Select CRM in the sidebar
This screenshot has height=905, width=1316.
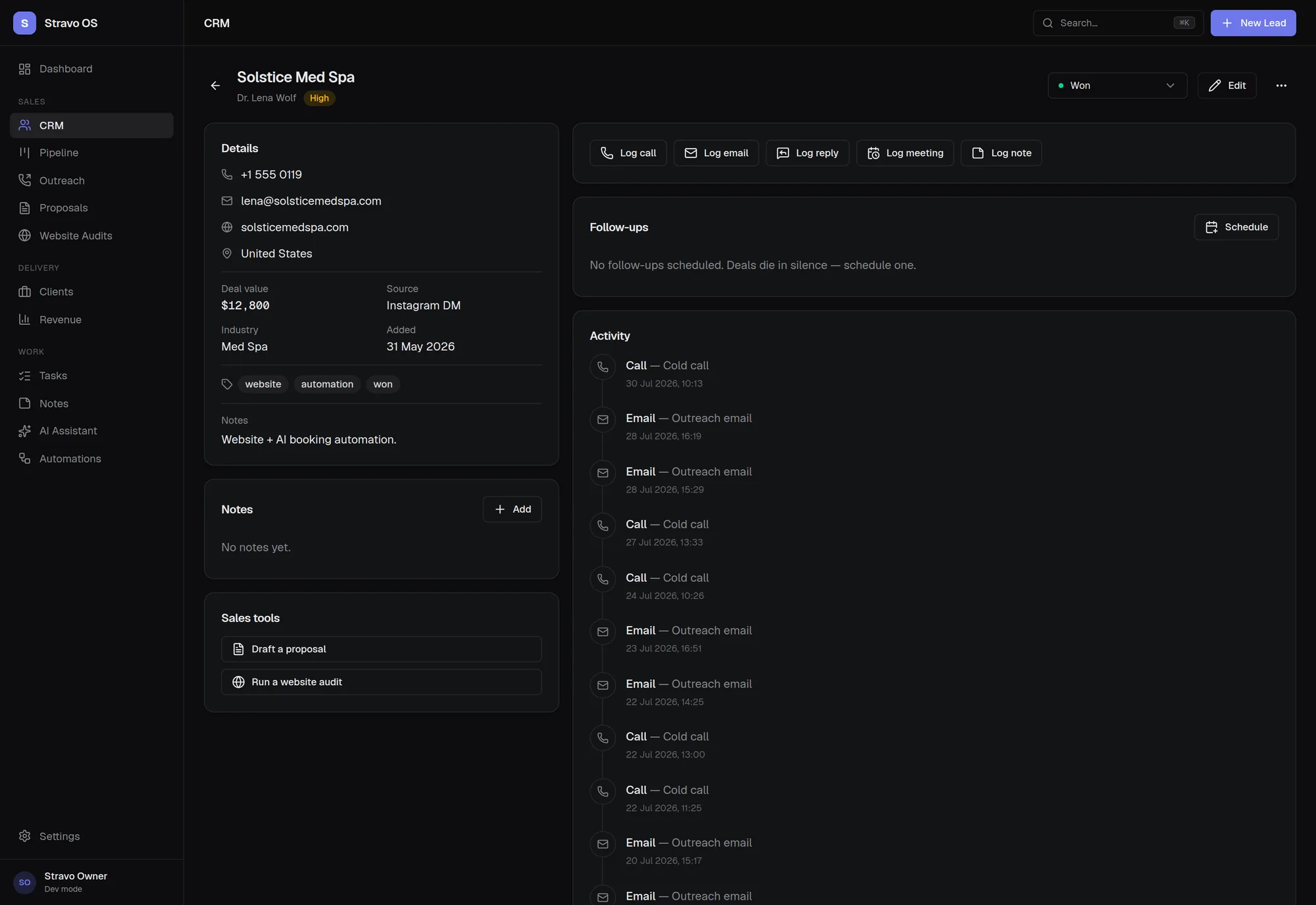(x=91, y=126)
